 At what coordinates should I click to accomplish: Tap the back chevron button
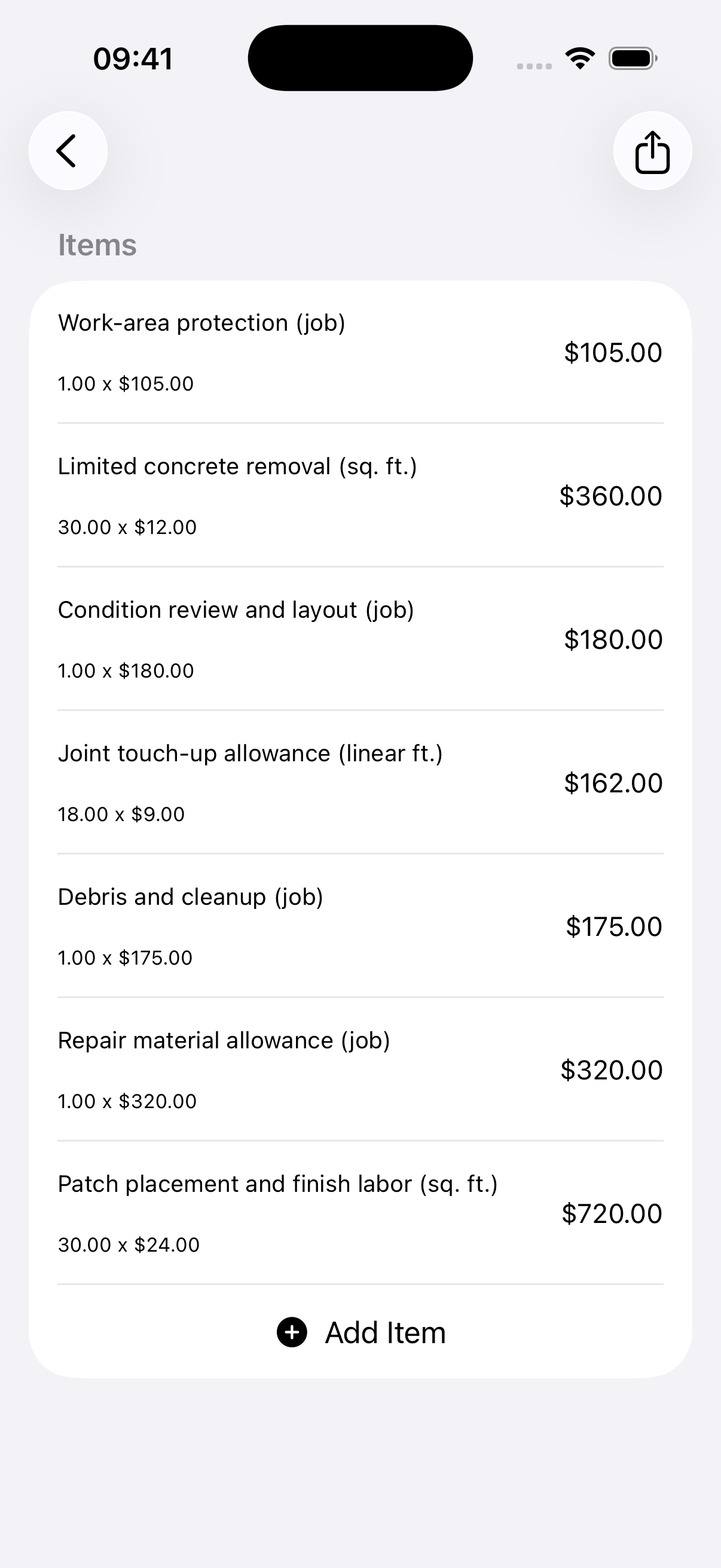click(68, 150)
